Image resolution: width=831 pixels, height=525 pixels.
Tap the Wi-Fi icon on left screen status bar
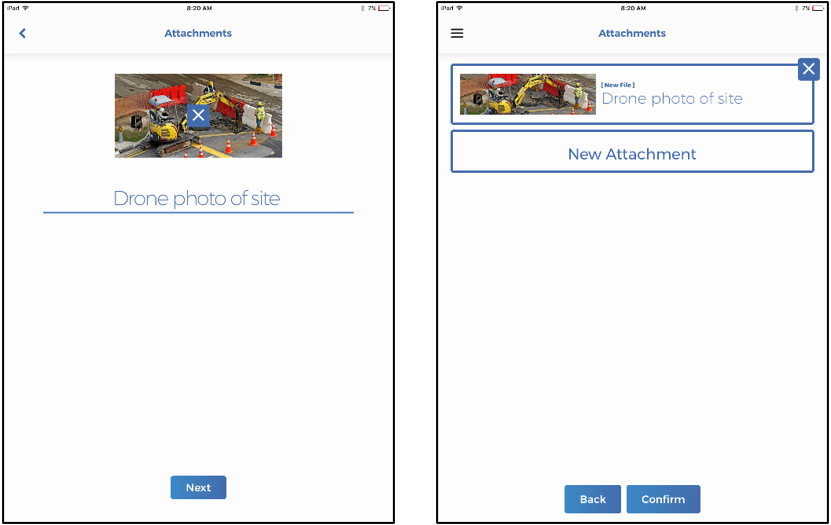25,8
